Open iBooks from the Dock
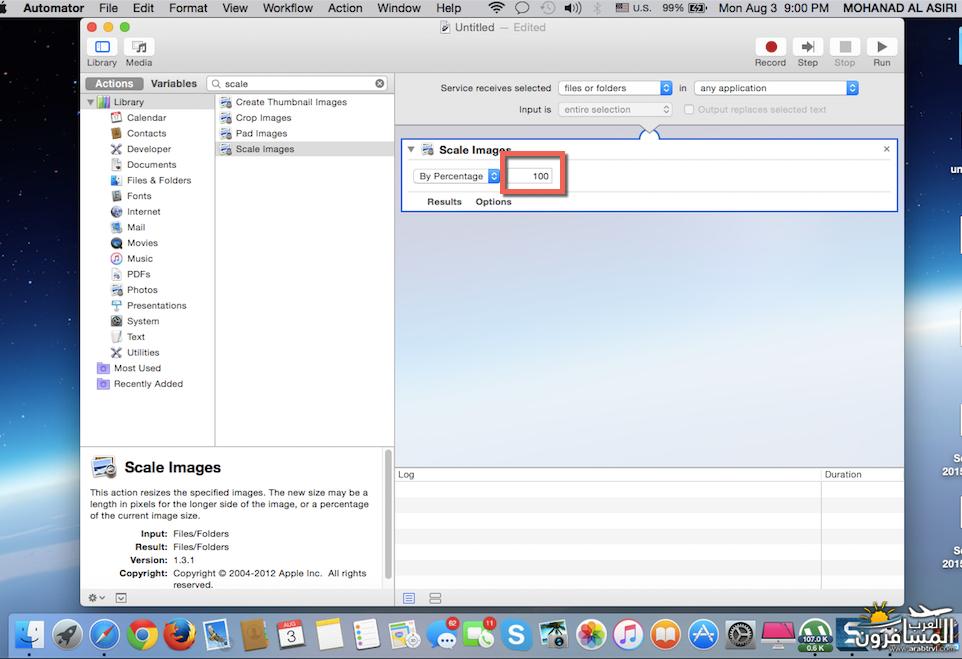This screenshot has width=962, height=659. tap(666, 634)
